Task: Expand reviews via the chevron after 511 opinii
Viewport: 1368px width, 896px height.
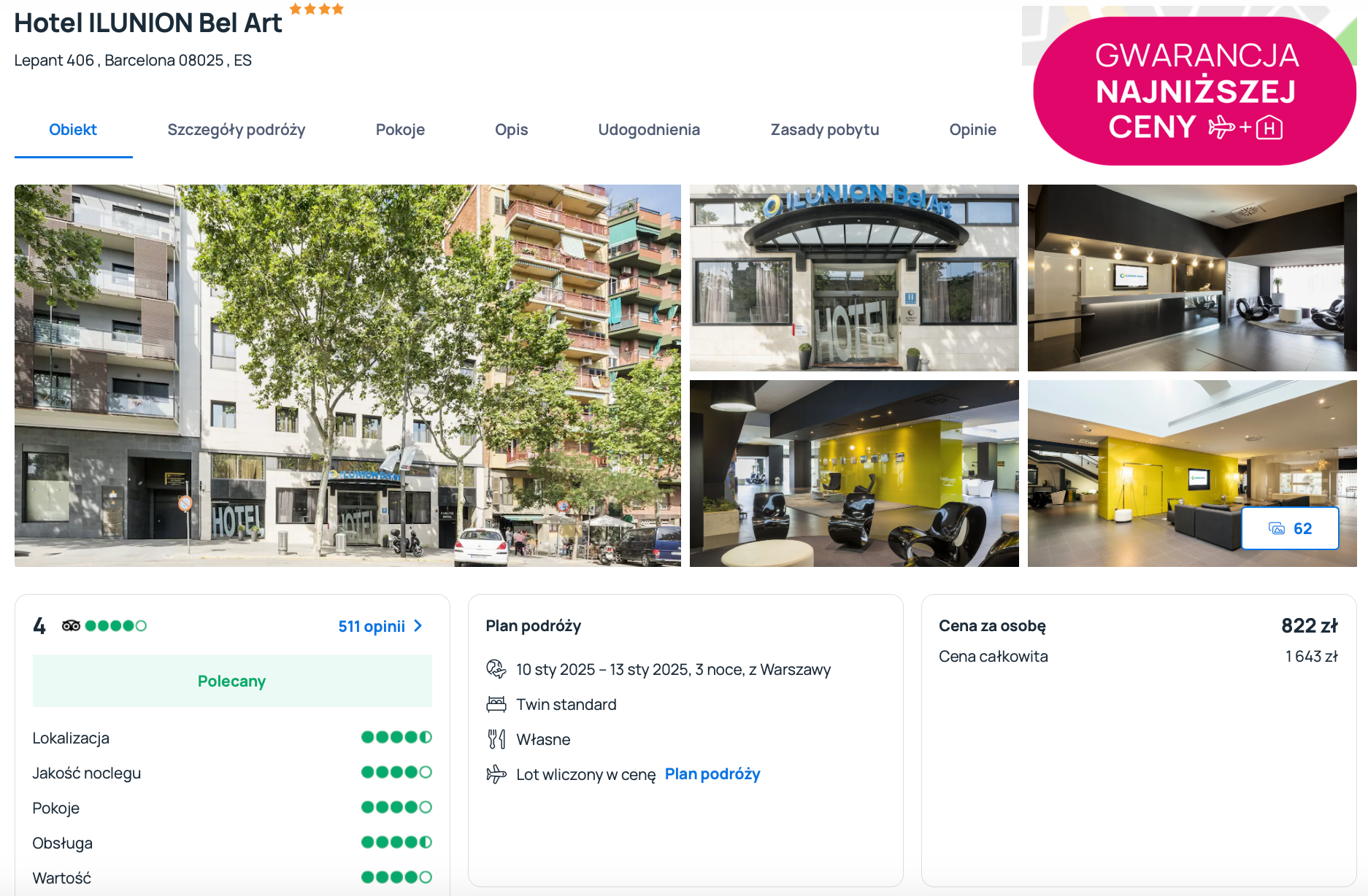Action: tap(418, 626)
